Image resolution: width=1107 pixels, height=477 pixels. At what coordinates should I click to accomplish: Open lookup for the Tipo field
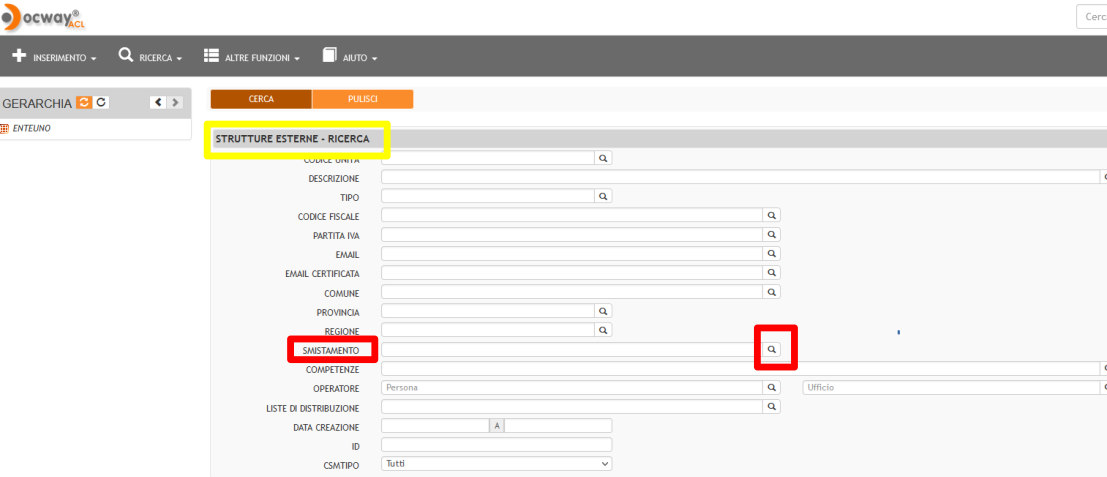603,197
